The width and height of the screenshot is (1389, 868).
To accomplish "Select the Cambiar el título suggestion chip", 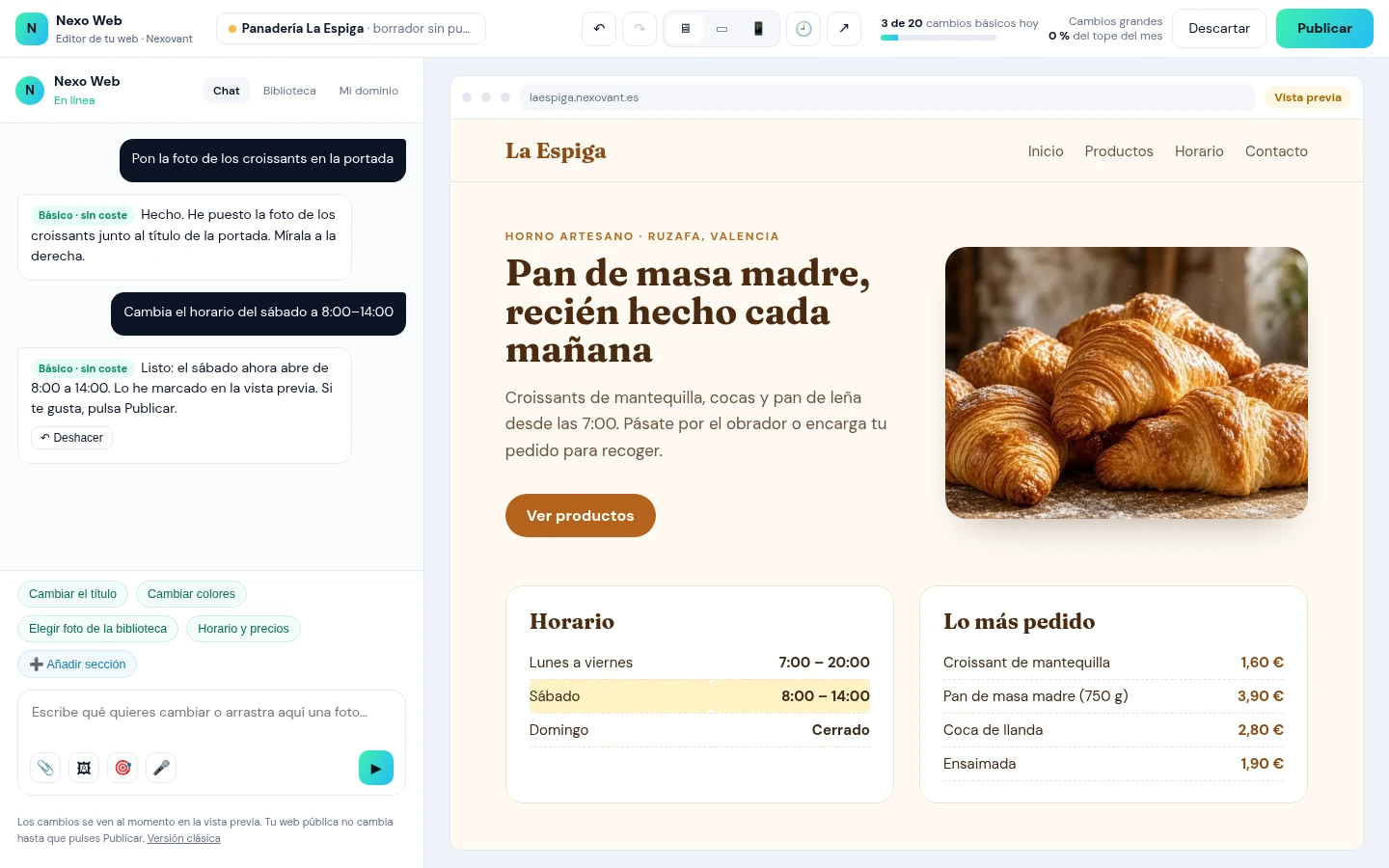I will point(72,594).
